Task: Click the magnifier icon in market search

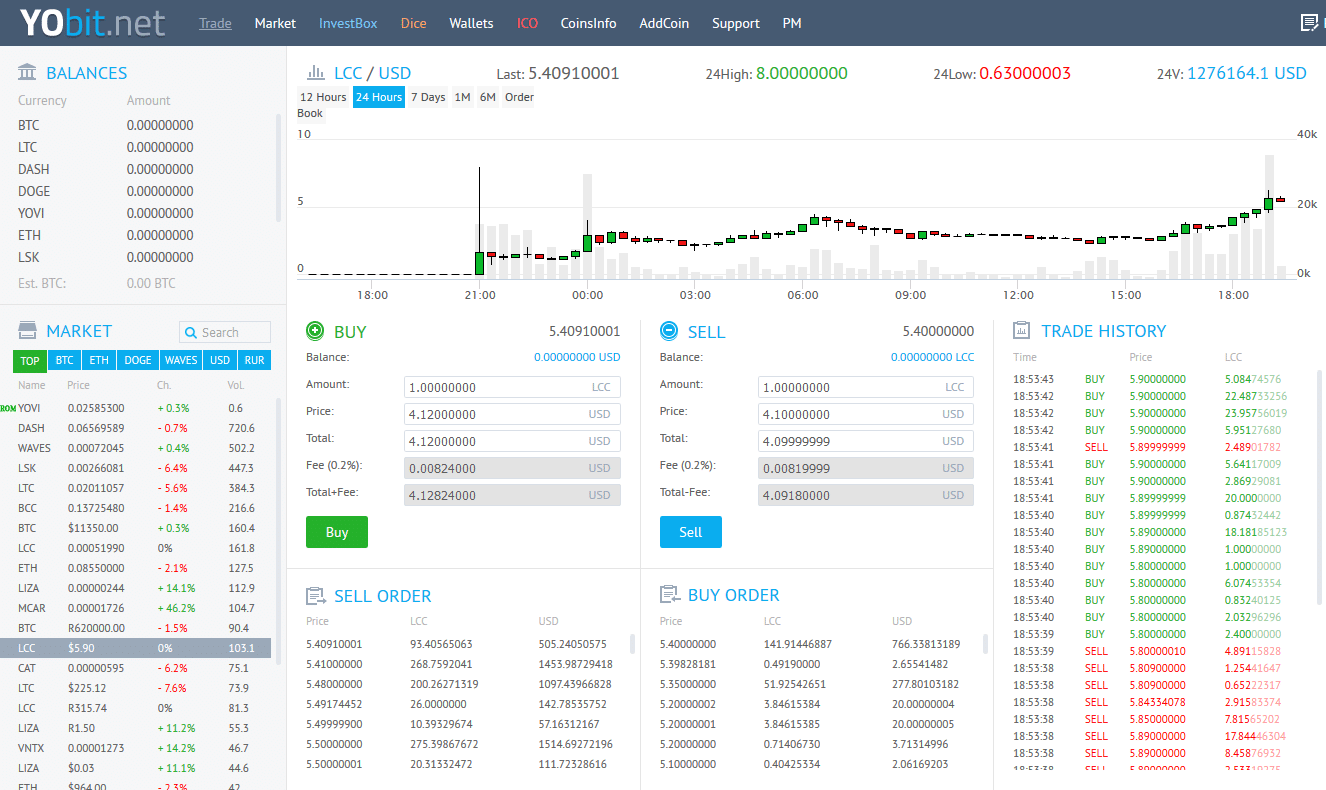Action: click(191, 332)
